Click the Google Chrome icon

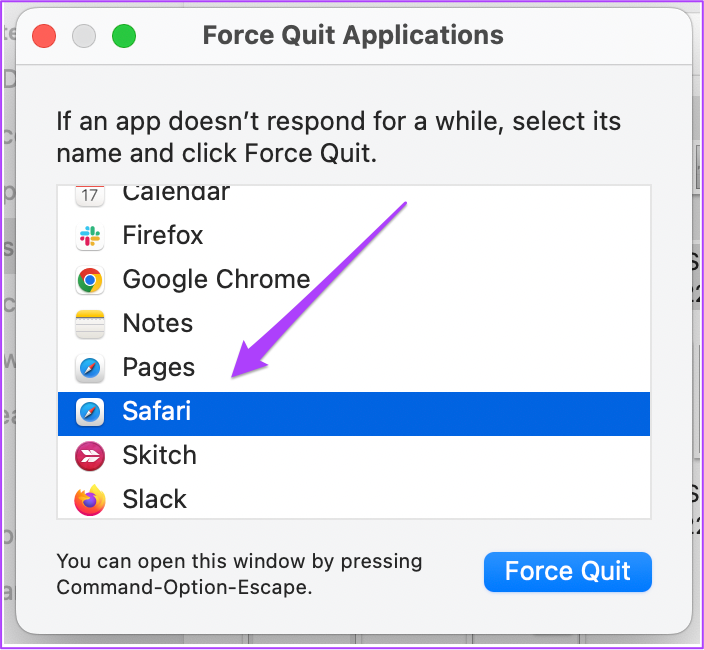pyautogui.click(x=90, y=280)
